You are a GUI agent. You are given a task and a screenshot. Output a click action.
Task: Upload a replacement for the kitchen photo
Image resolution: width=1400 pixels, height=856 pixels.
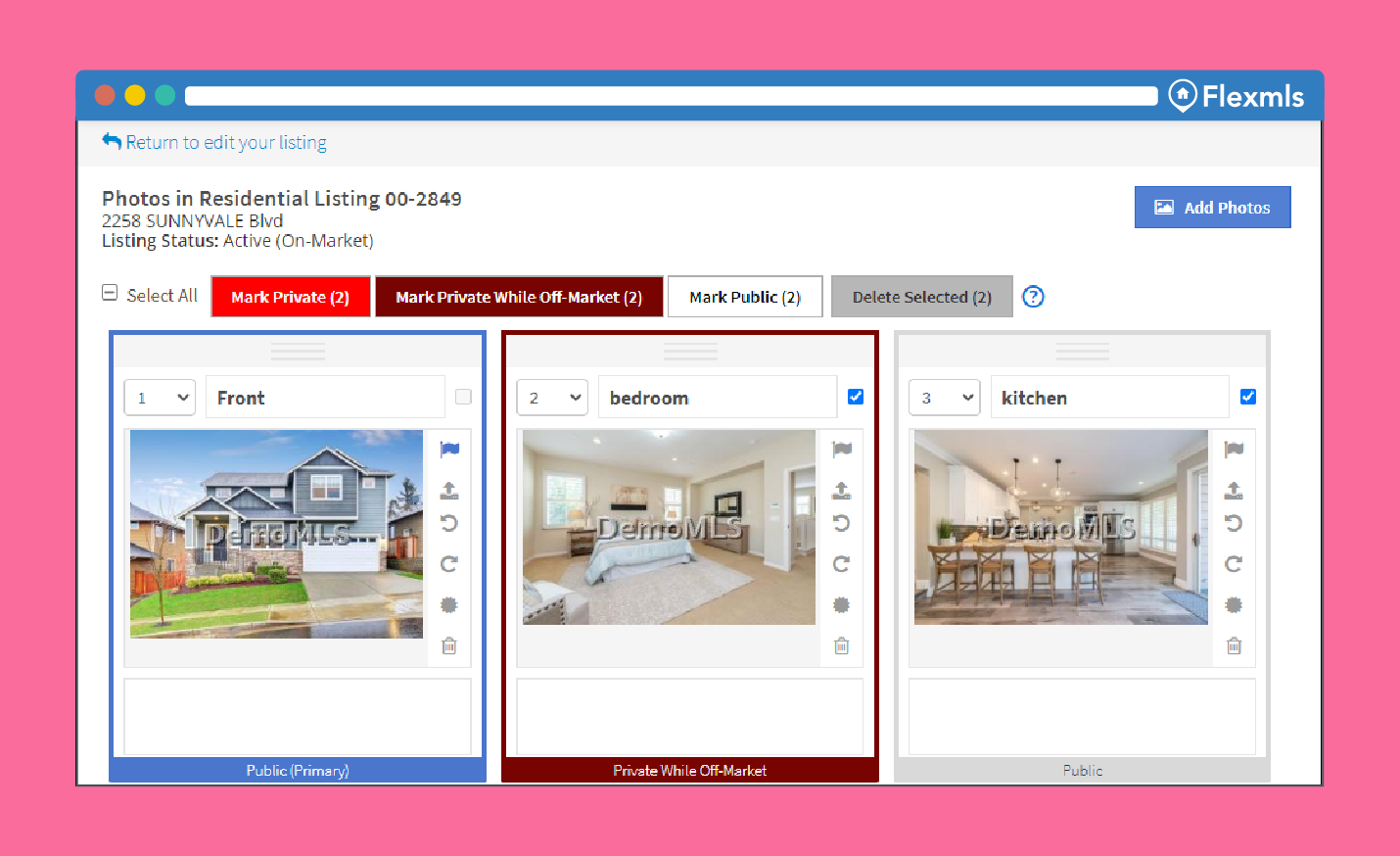(1234, 490)
